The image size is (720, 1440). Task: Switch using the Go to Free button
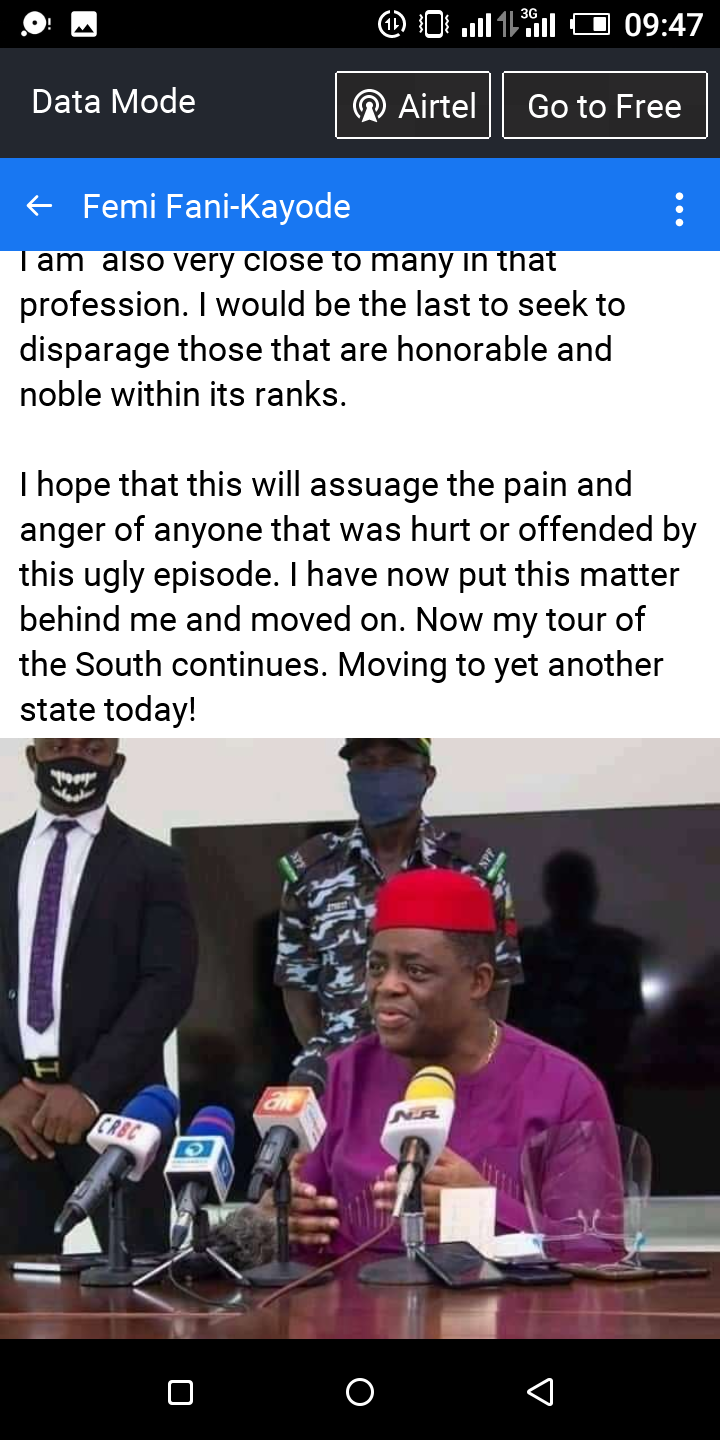(x=604, y=105)
